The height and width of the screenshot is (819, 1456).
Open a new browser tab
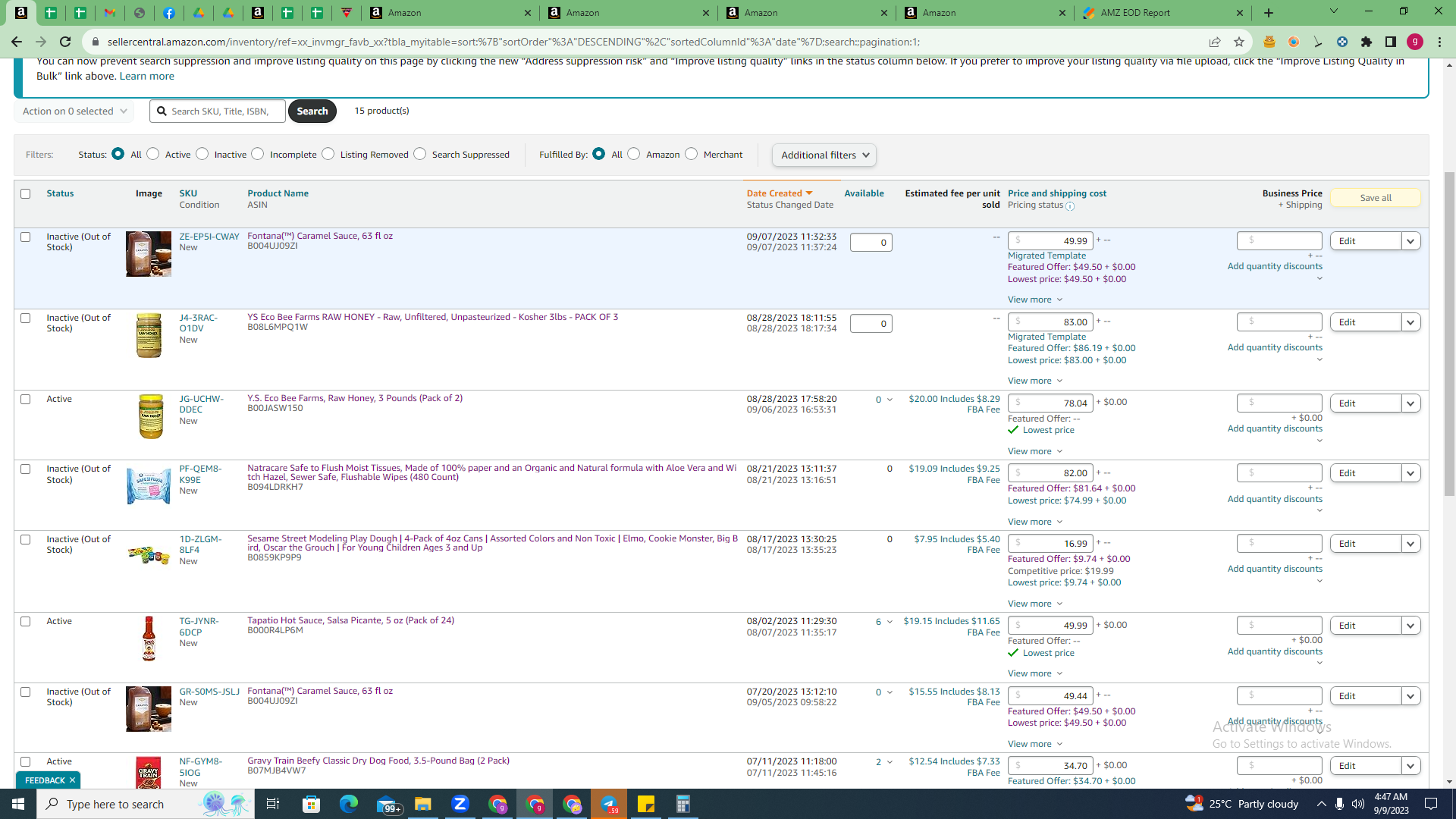click(x=1269, y=13)
